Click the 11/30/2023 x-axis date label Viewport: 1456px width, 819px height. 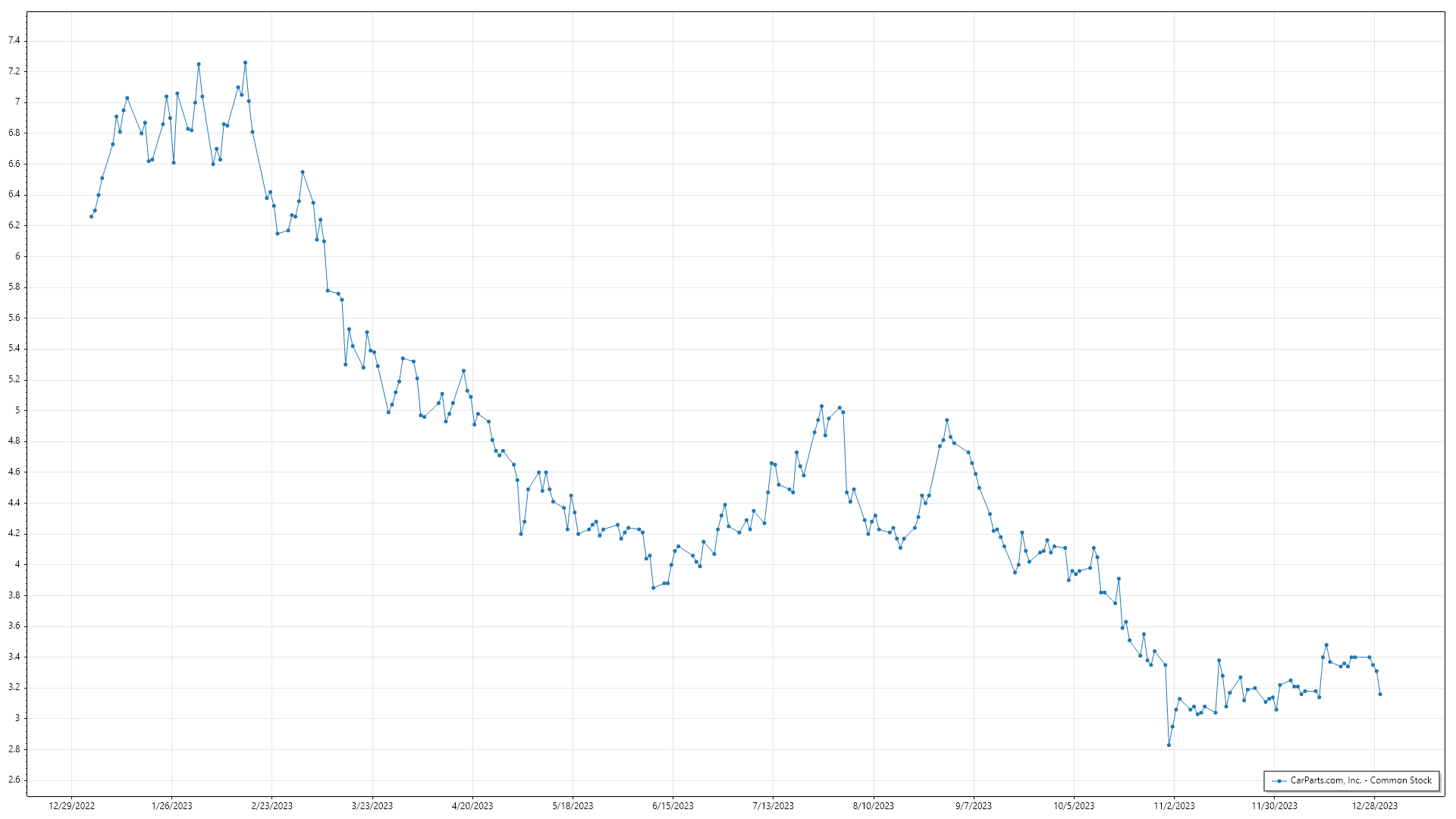pos(1274,806)
